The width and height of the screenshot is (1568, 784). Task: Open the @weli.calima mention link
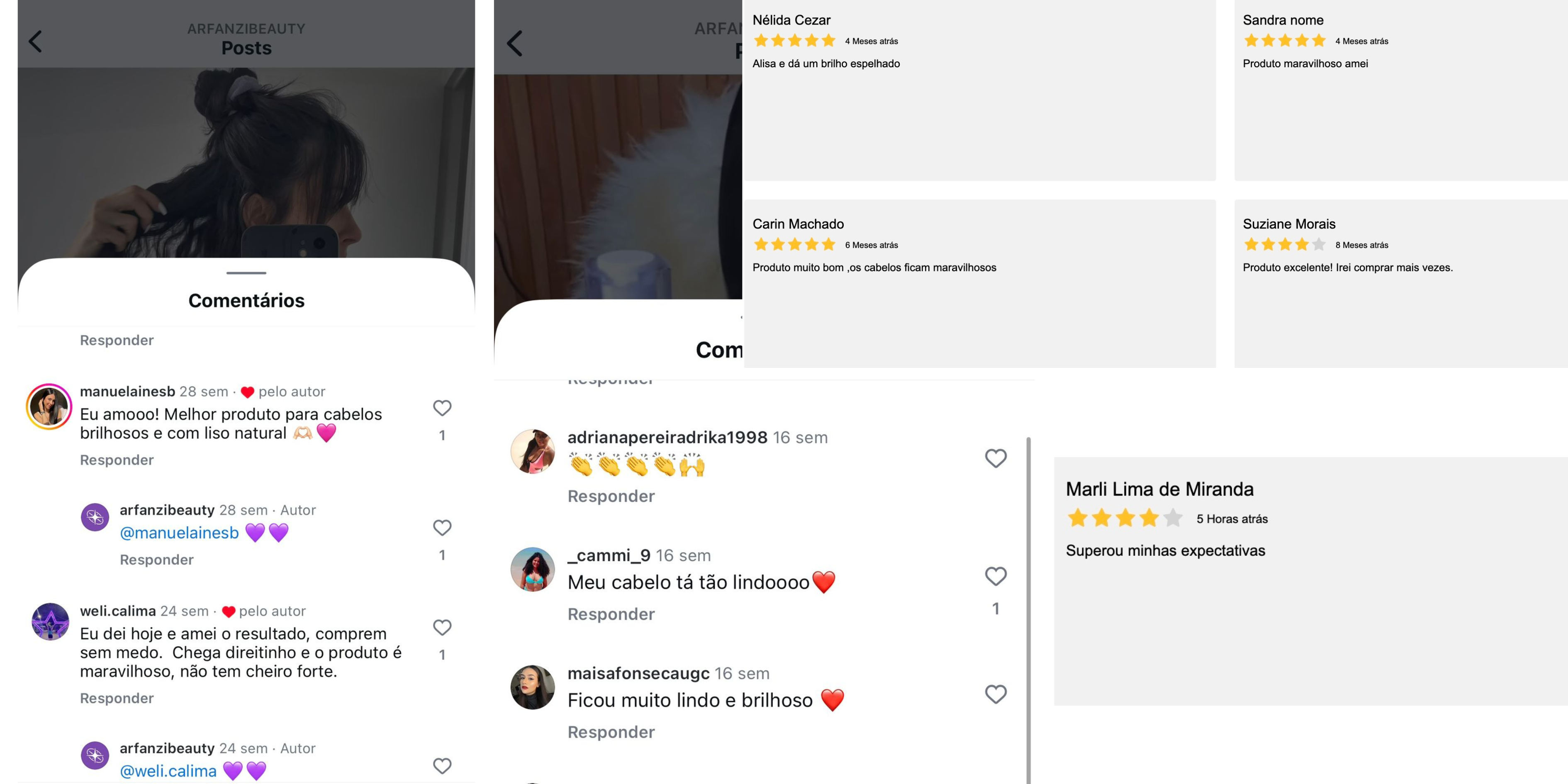[x=168, y=771]
